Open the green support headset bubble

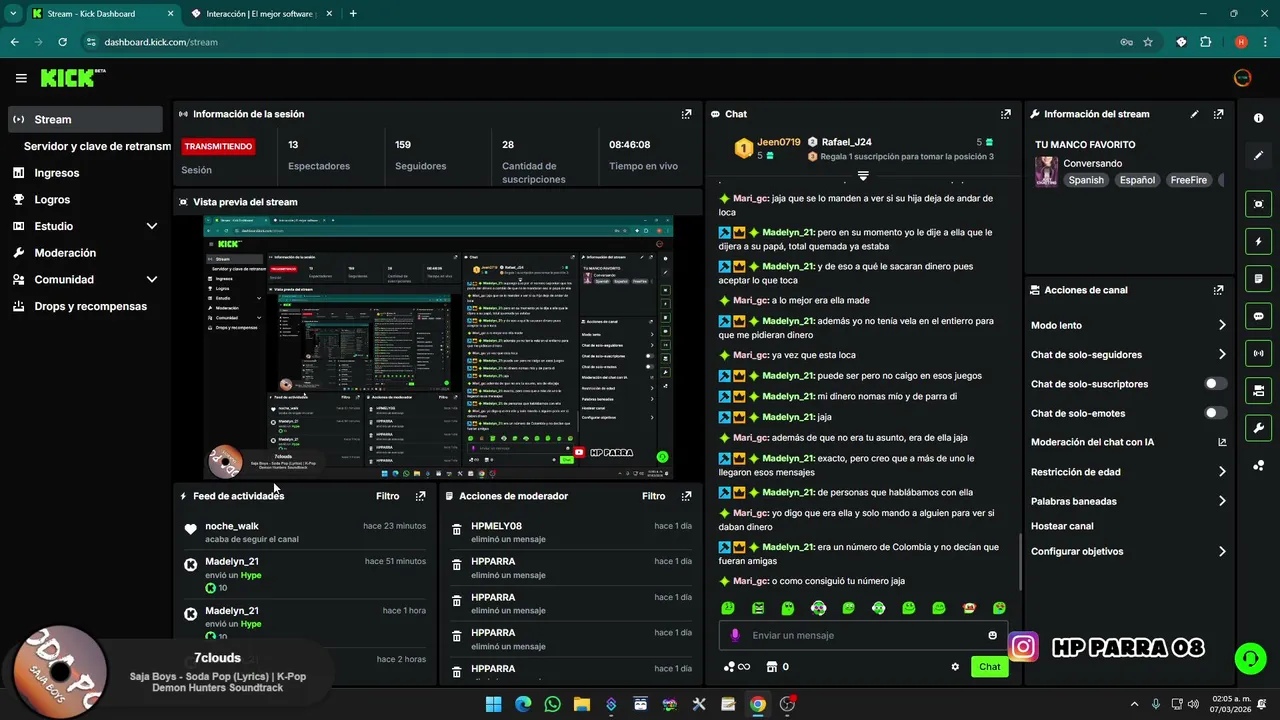tap(1250, 658)
